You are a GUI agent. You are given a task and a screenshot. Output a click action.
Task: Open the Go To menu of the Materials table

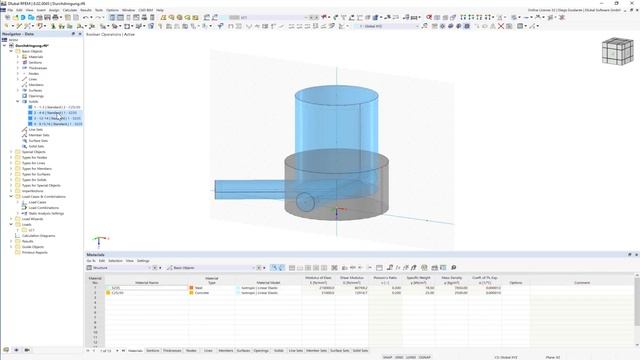(91, 261)
